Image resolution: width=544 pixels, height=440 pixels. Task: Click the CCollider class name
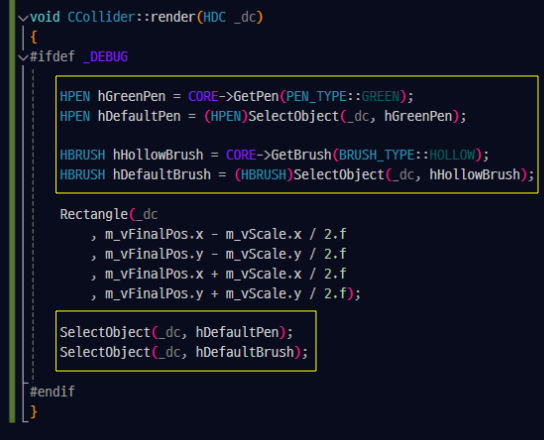click(x=101, y=17)
